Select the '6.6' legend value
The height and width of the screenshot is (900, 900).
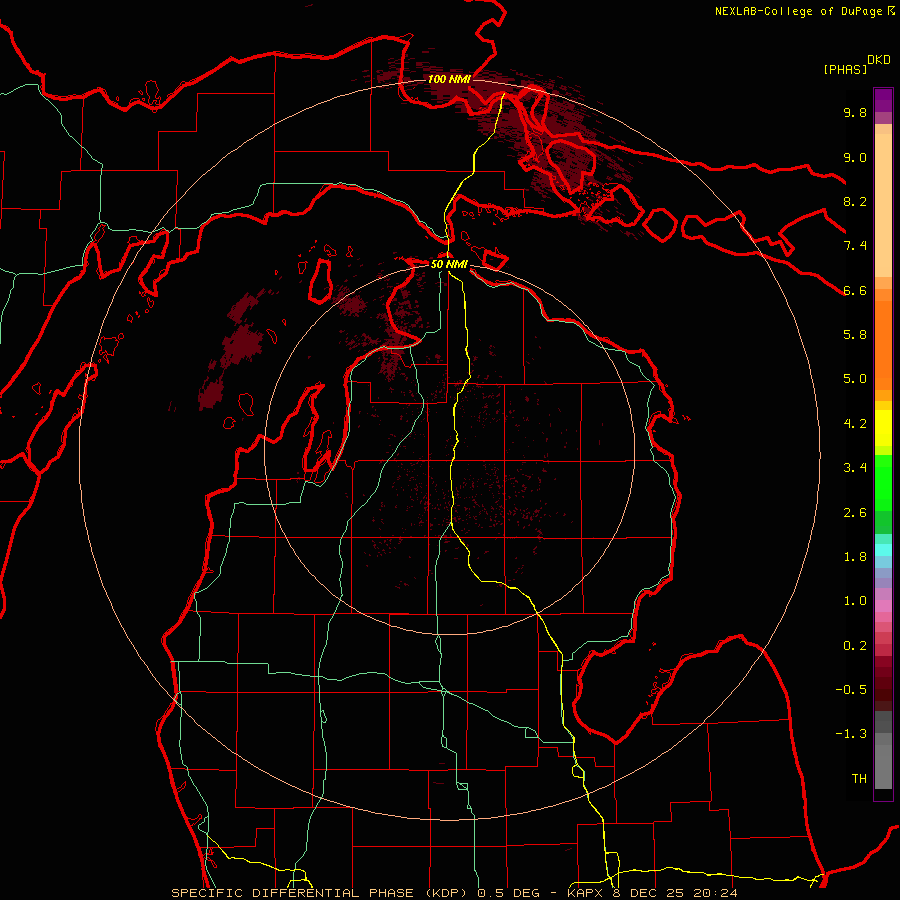point(855,290)
